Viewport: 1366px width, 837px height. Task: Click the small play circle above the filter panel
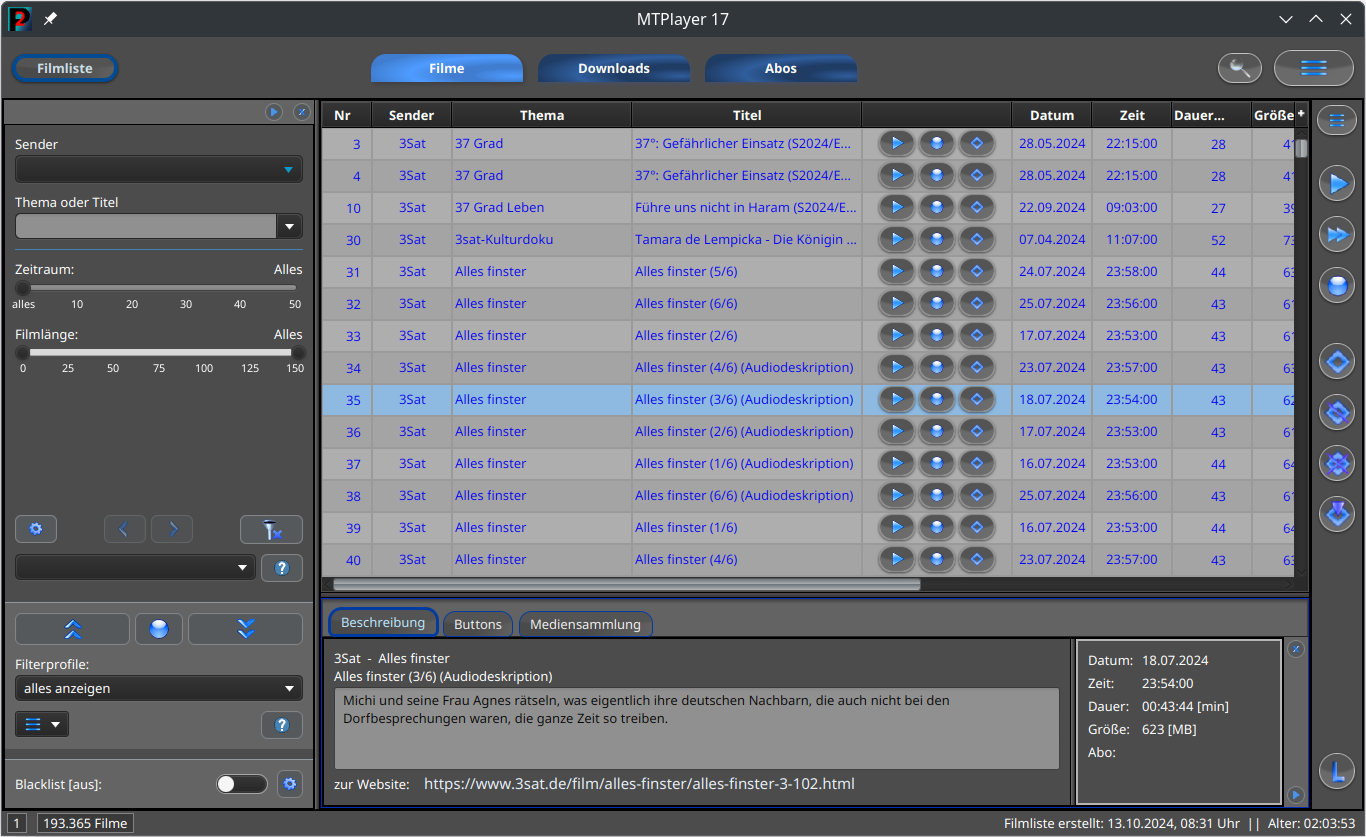(274, 112)
